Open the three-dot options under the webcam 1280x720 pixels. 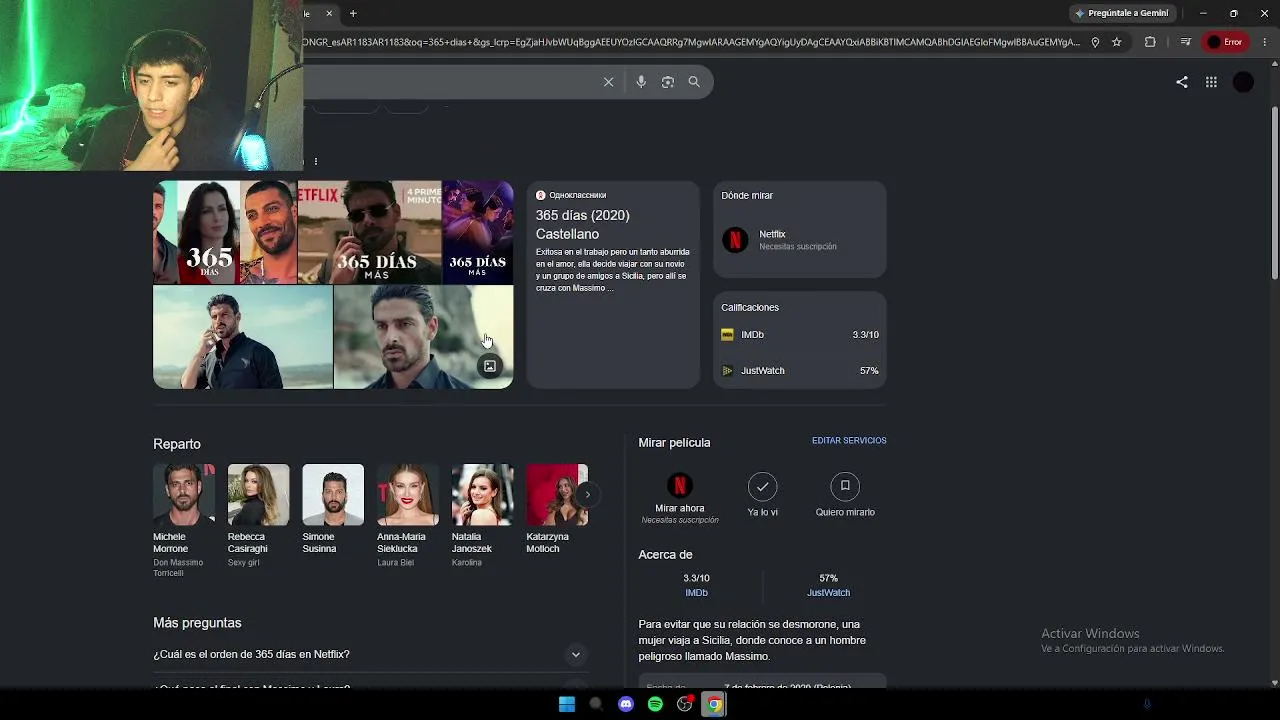[316, 161]
